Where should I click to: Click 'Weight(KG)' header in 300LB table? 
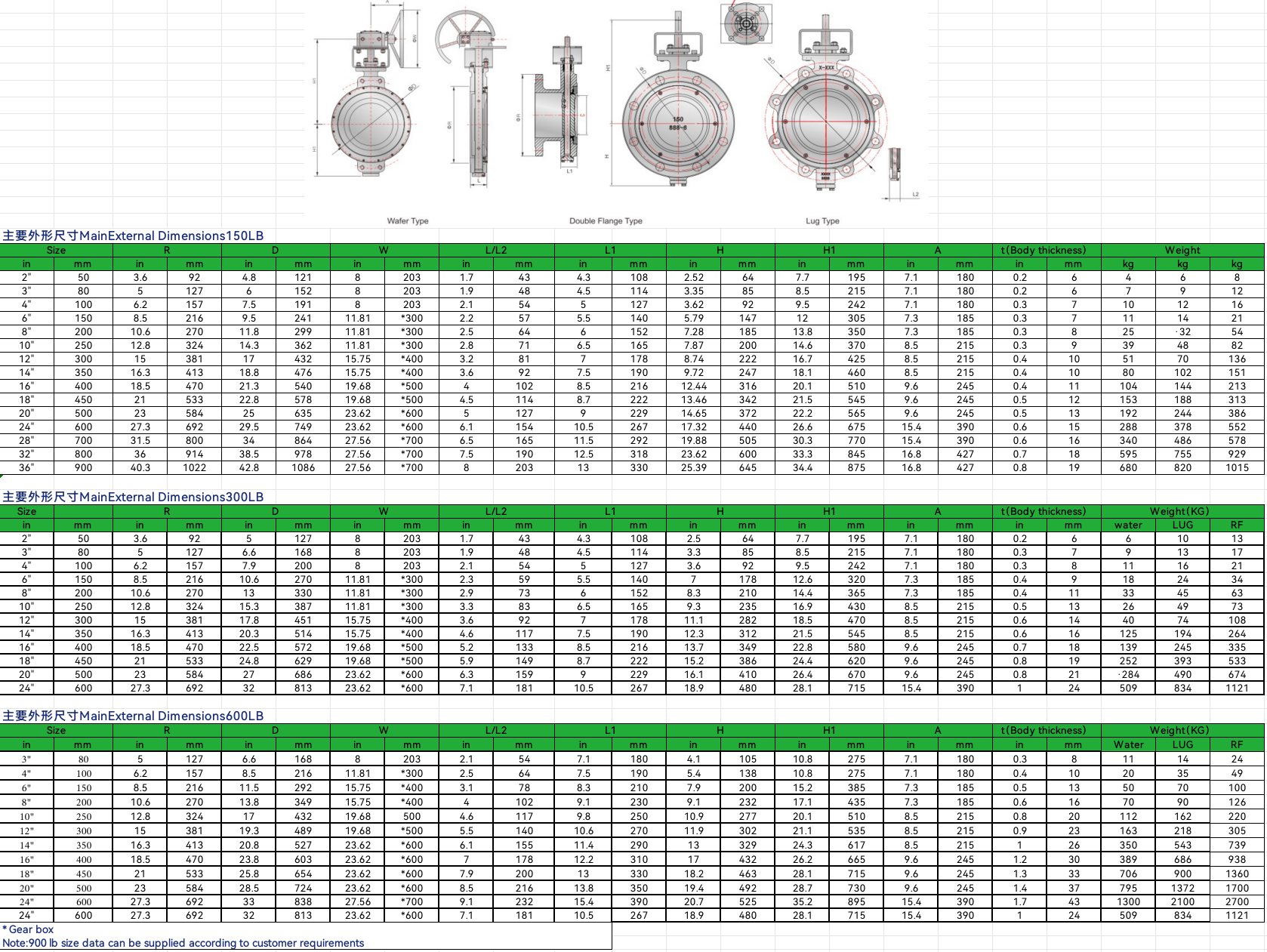coord(1182,512)
